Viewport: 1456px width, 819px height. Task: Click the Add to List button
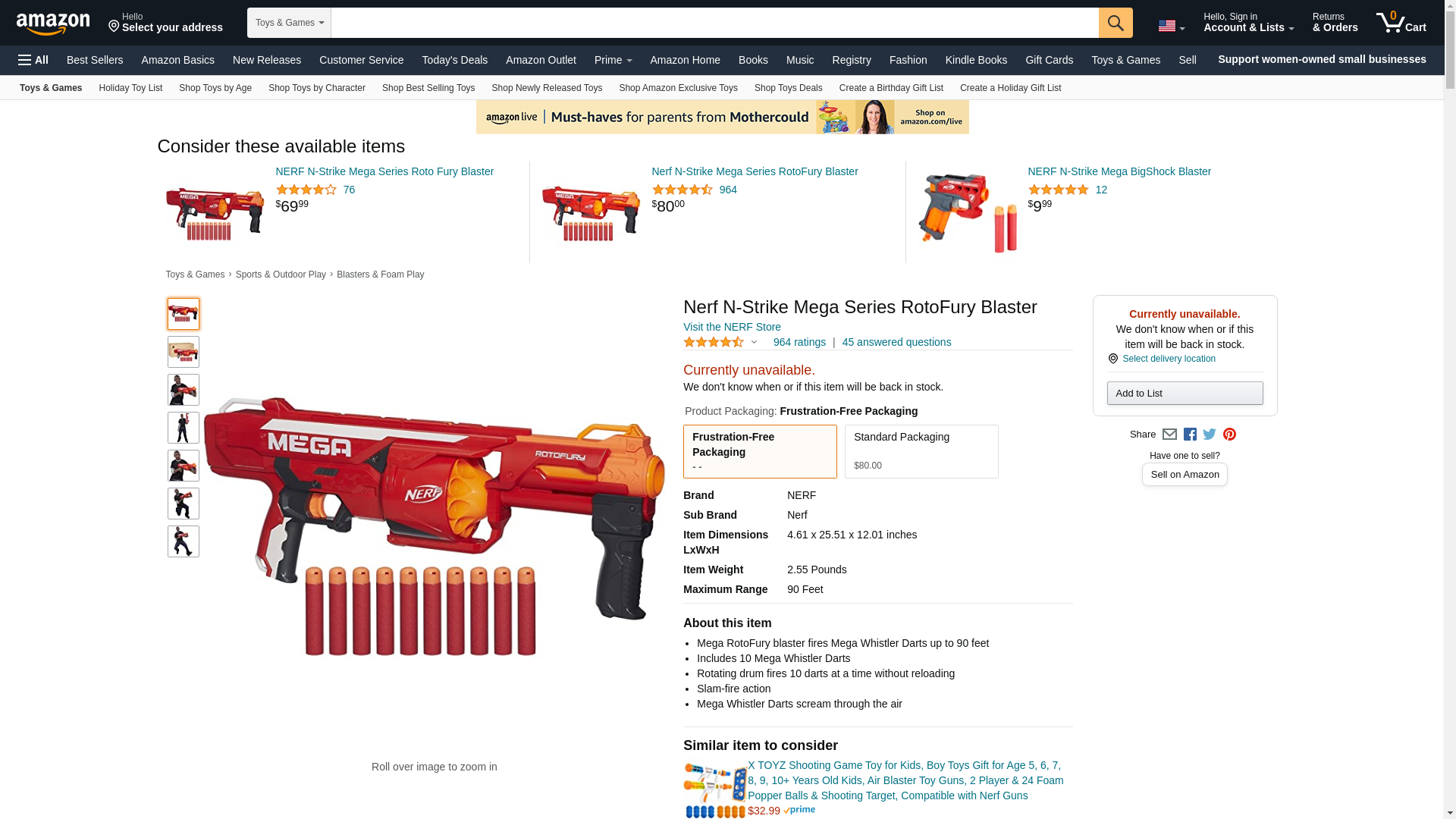pos(1185,393)
